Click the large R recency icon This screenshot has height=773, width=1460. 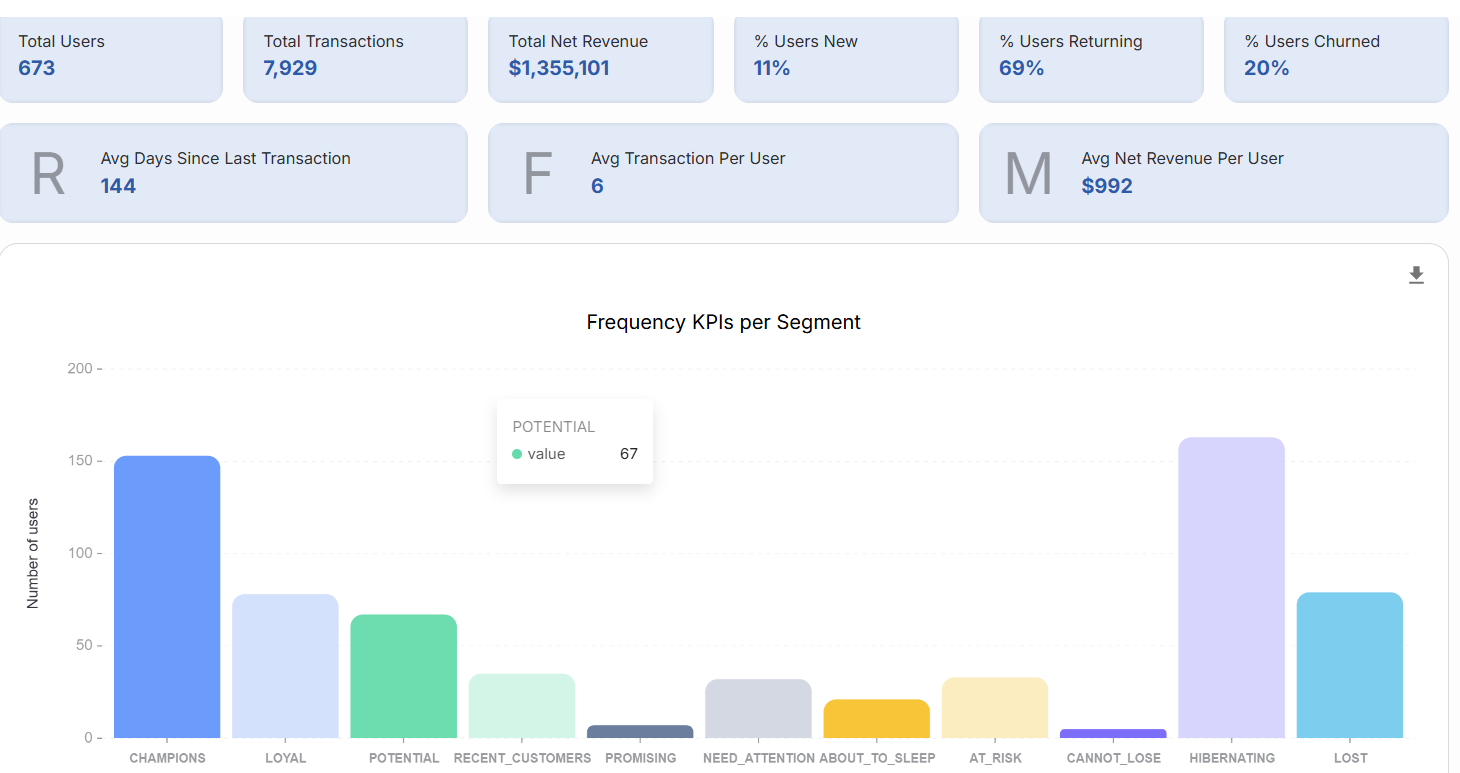[48, 174]
